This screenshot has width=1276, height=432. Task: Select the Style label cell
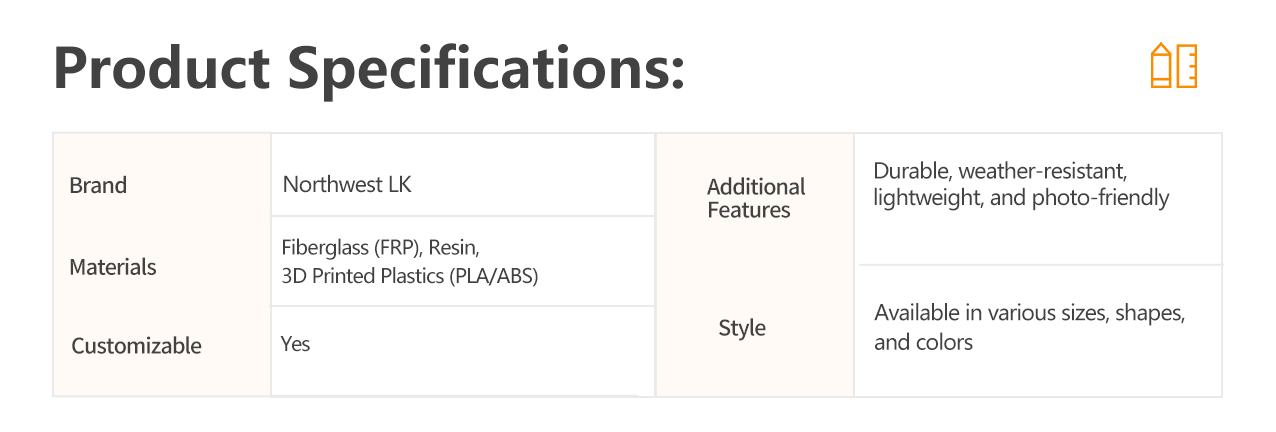(742, 329)
